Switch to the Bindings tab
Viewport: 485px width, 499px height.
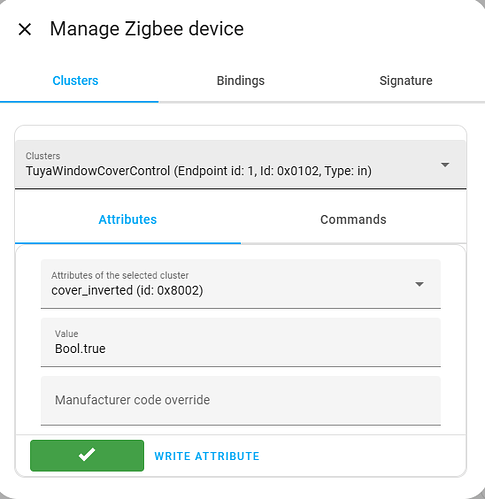coord(241,81)
